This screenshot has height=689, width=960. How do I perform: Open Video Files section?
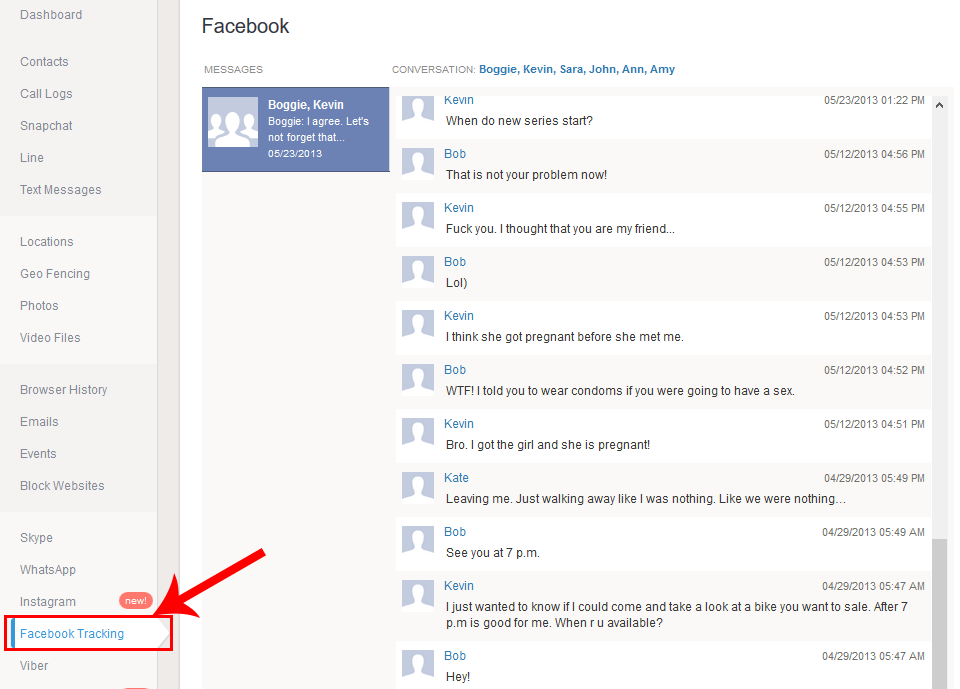pyautogui.click(x=50, y=337)
